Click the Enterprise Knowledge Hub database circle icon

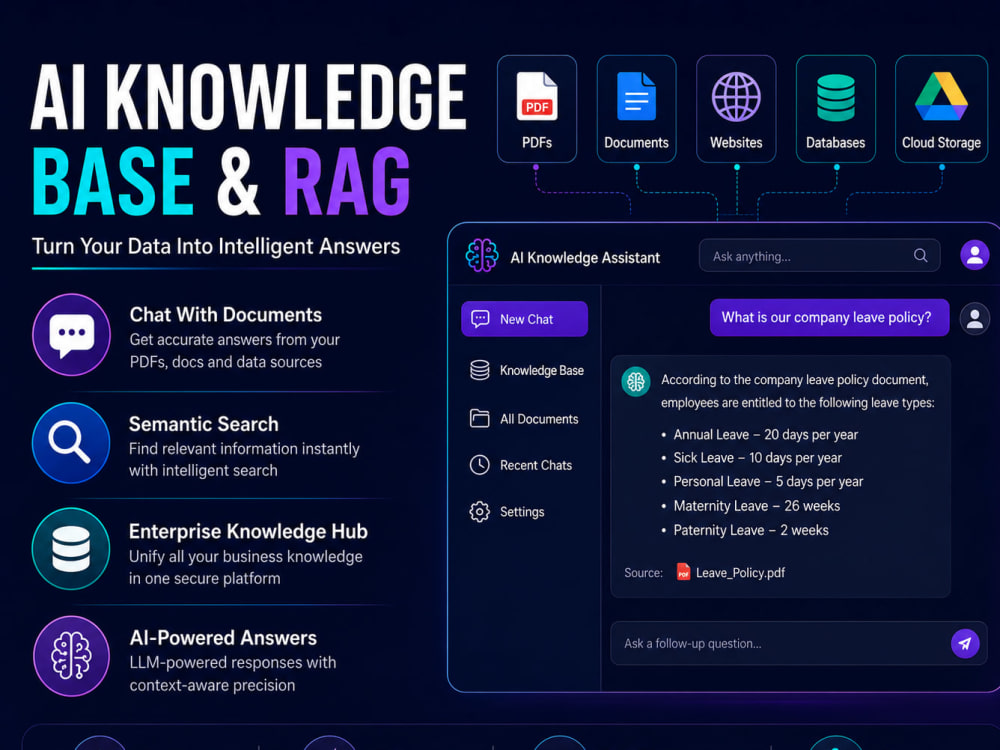pyautogui.click(x=71, y=548)
